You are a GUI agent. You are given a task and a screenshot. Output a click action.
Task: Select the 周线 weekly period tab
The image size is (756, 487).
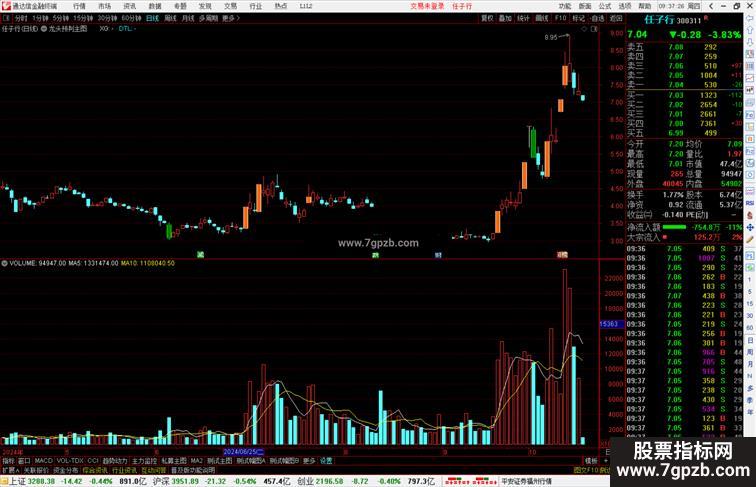click(170, 18)
